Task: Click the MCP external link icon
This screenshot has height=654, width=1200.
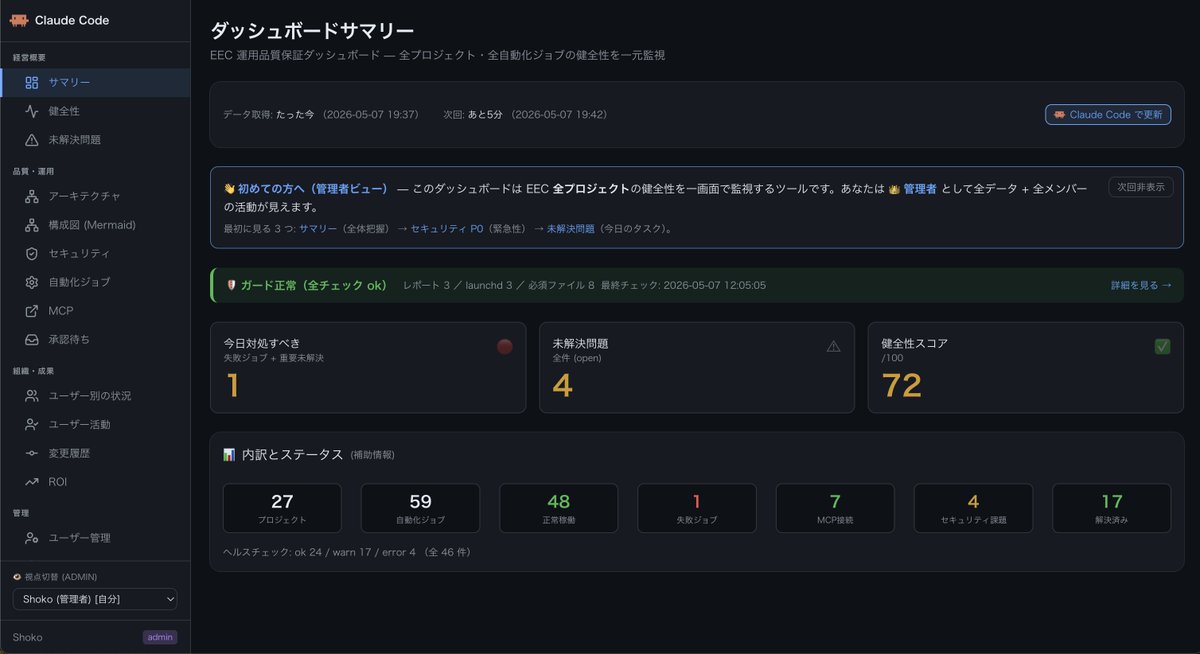Action: point(32,311)
